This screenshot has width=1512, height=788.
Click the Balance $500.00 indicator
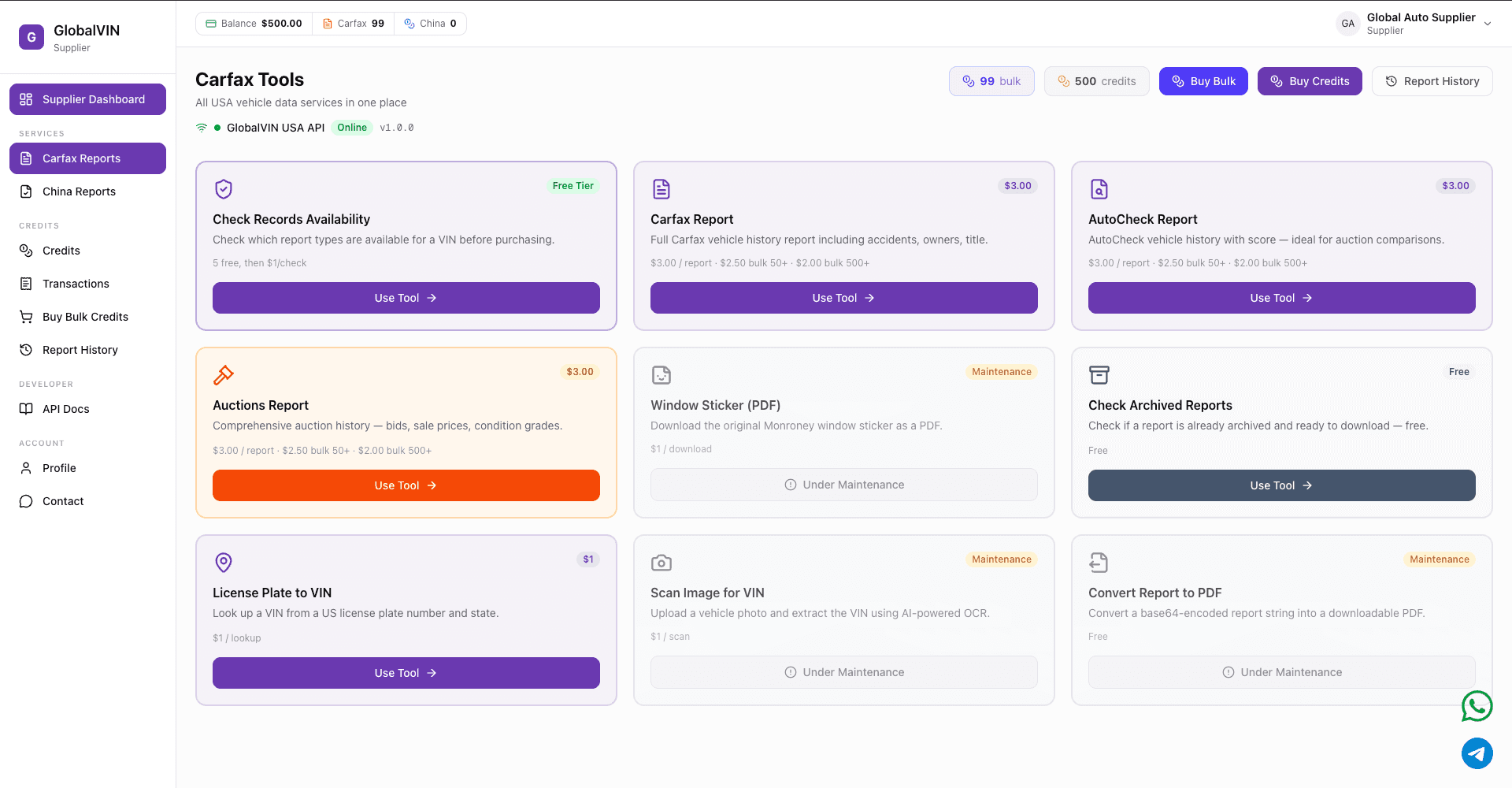click(x=254, y=23)
